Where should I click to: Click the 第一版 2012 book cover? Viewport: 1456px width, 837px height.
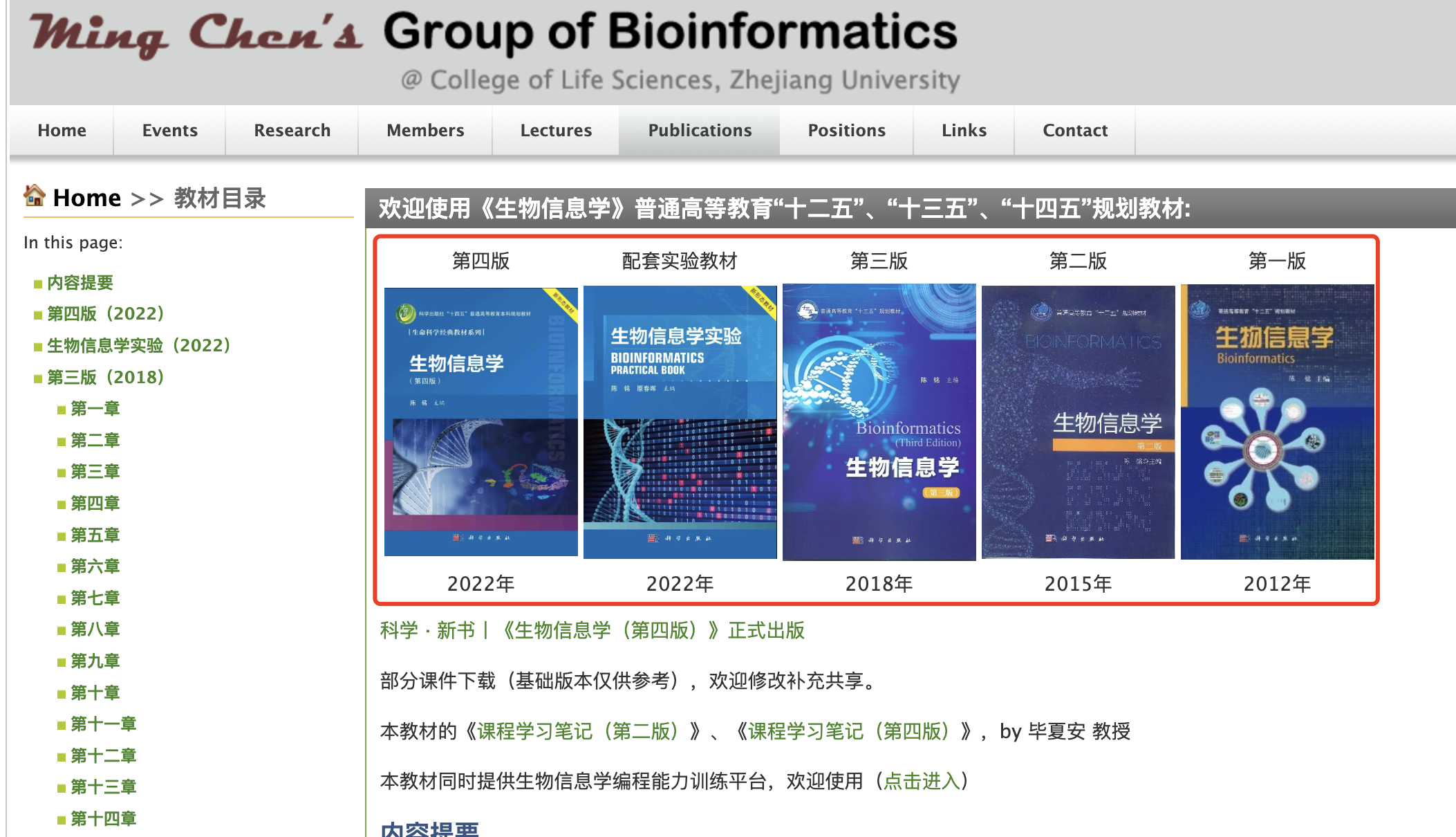click(1278, 422)
